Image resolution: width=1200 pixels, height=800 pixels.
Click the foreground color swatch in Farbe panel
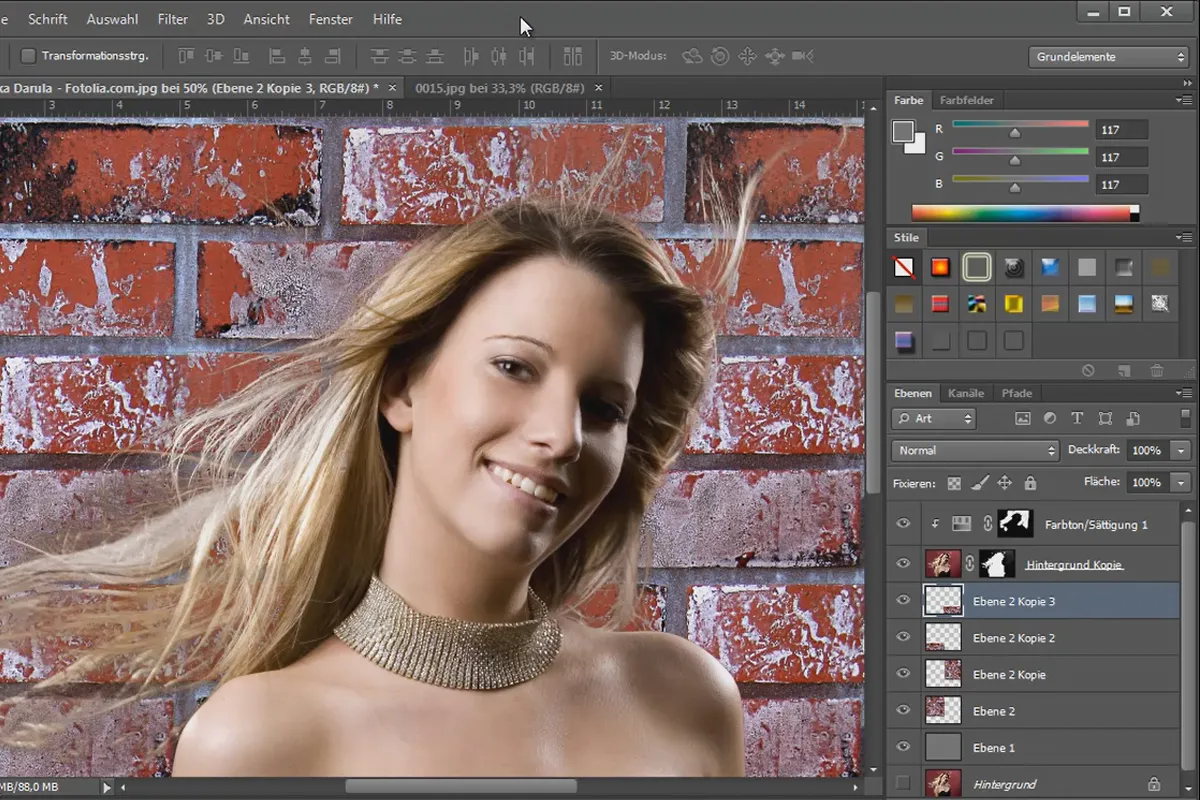tap(903, 131)
